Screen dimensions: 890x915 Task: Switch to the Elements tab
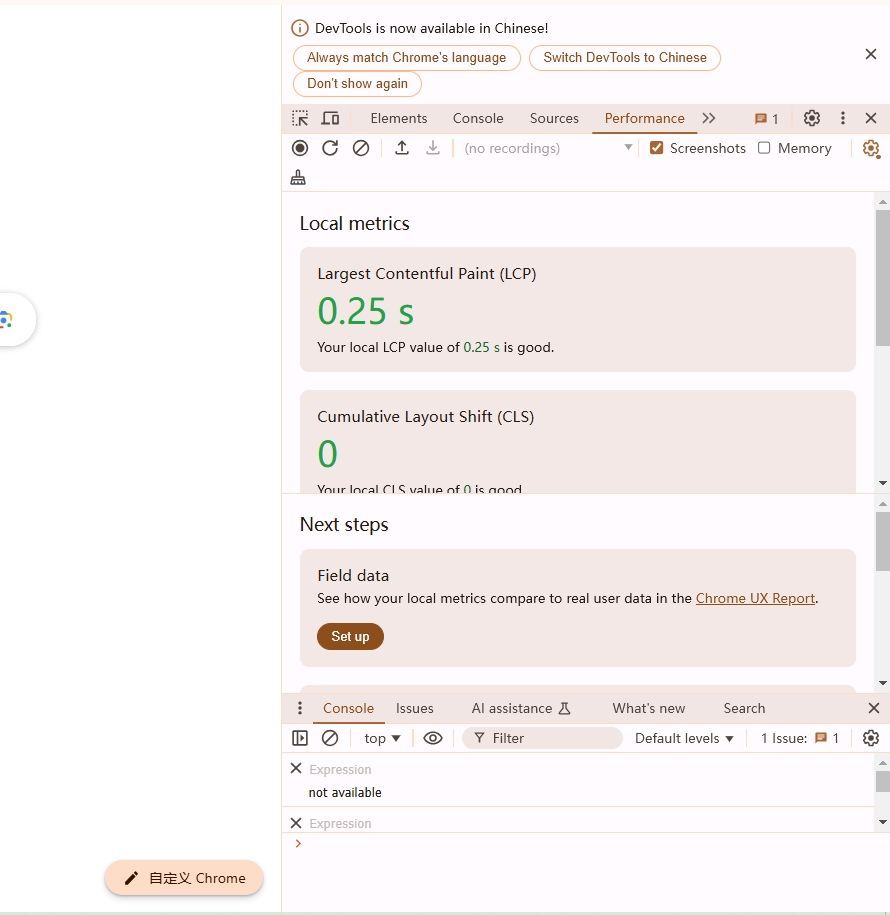click(399, 118)
